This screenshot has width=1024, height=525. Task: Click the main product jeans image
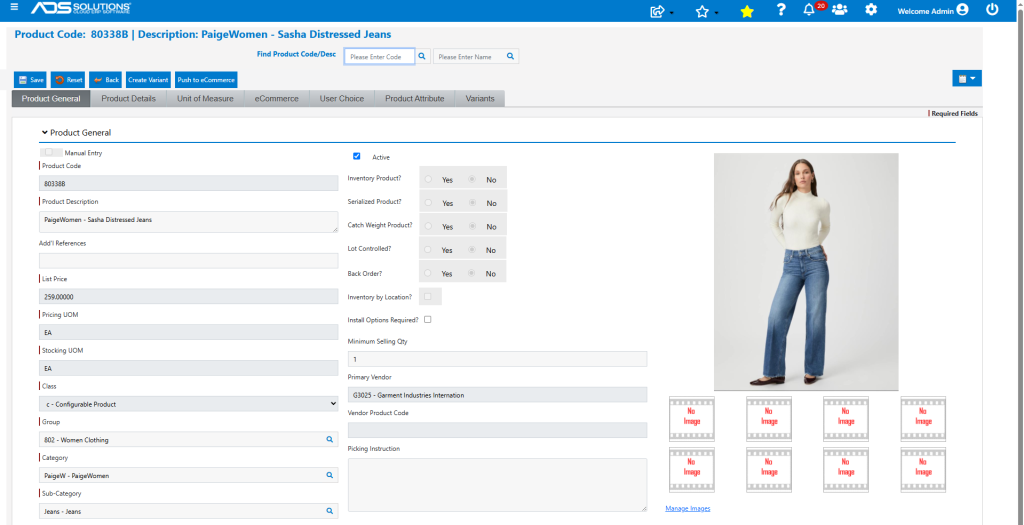click(x=806, y=272)
